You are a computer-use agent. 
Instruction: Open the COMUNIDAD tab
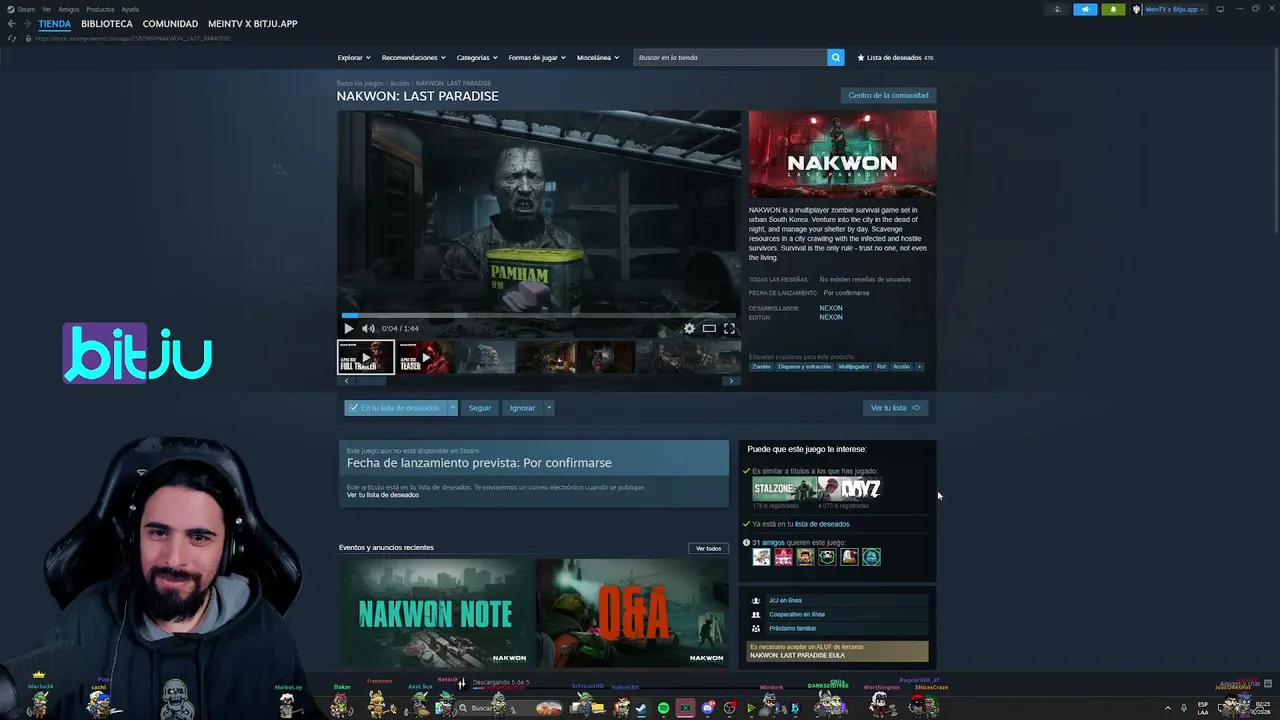(x=170, y=24)
